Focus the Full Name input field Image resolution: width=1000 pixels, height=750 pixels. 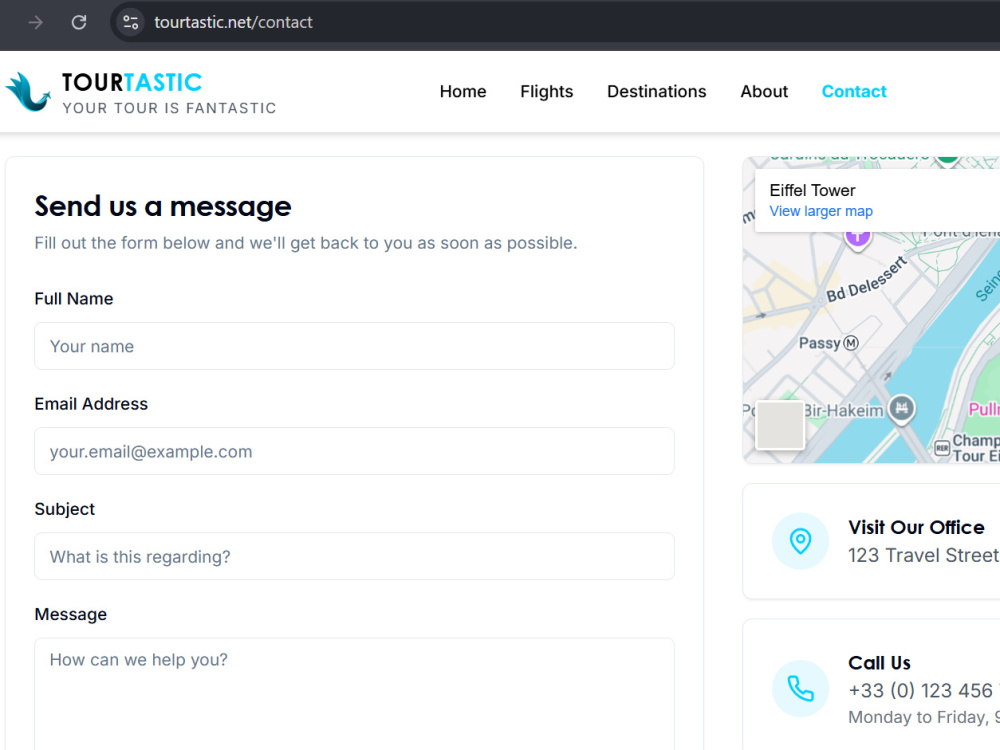click(355, 346)
